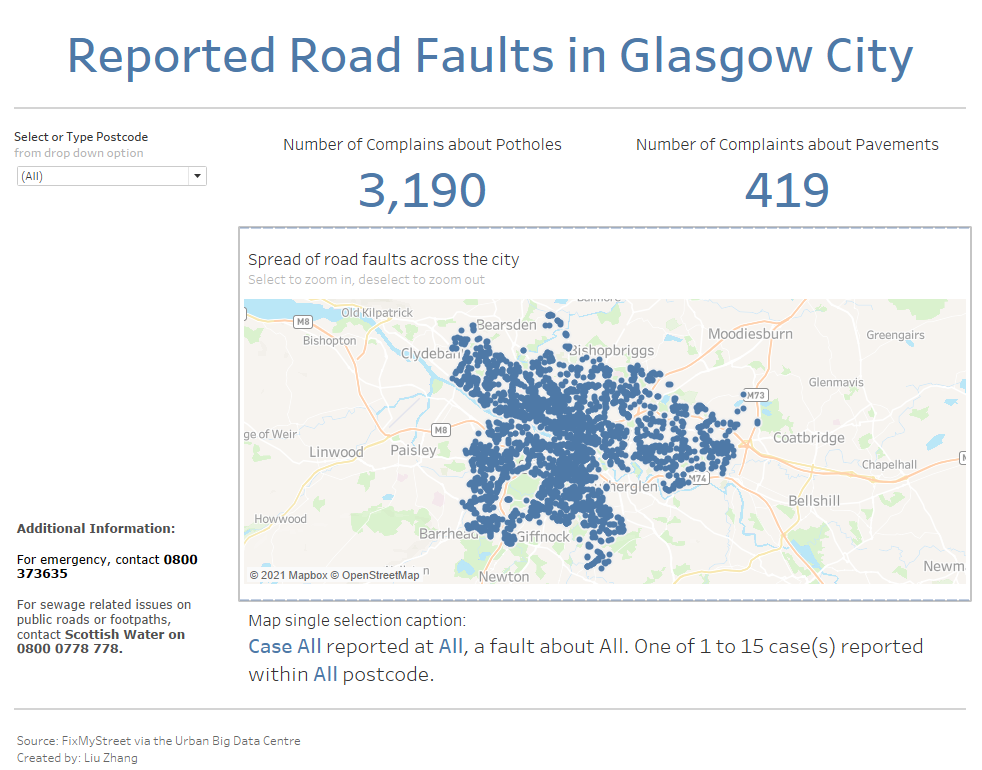Click the Old Kilpatrick label on the map
982x770 pixels.
[x=377, y=312]
